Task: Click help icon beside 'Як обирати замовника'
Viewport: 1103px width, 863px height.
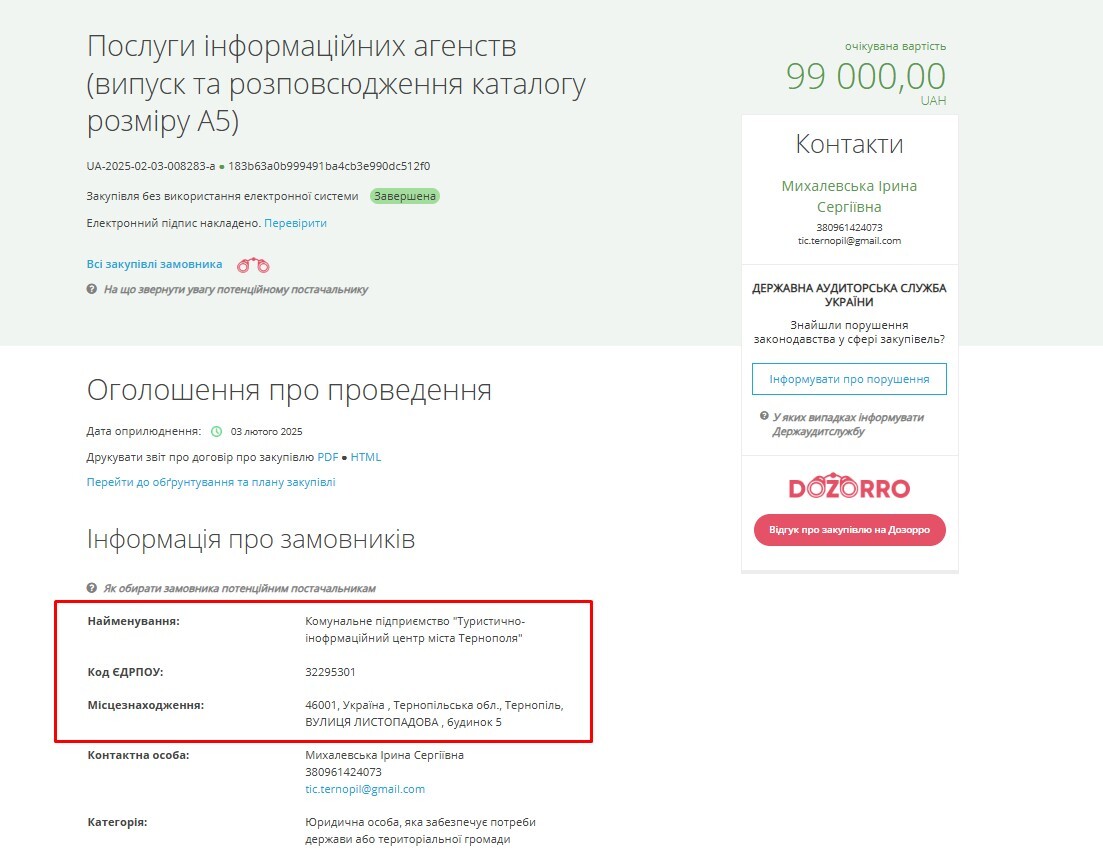Action: click(91, 588)
